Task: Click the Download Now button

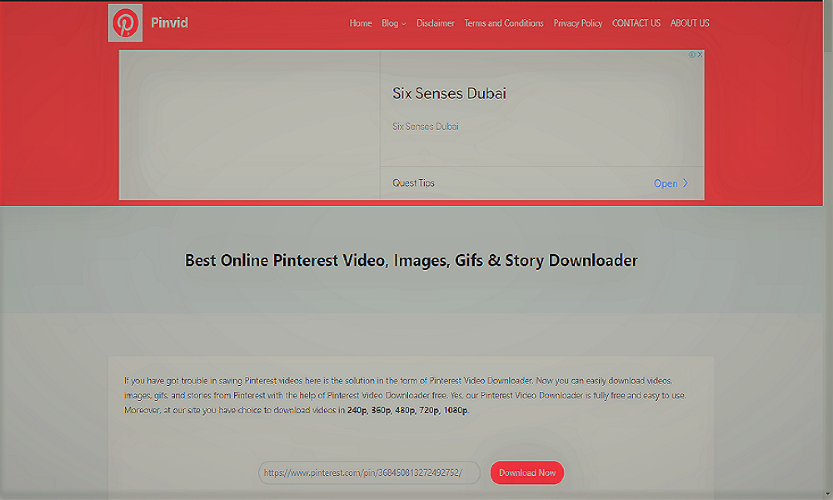Action: click(x=527, y=472)
